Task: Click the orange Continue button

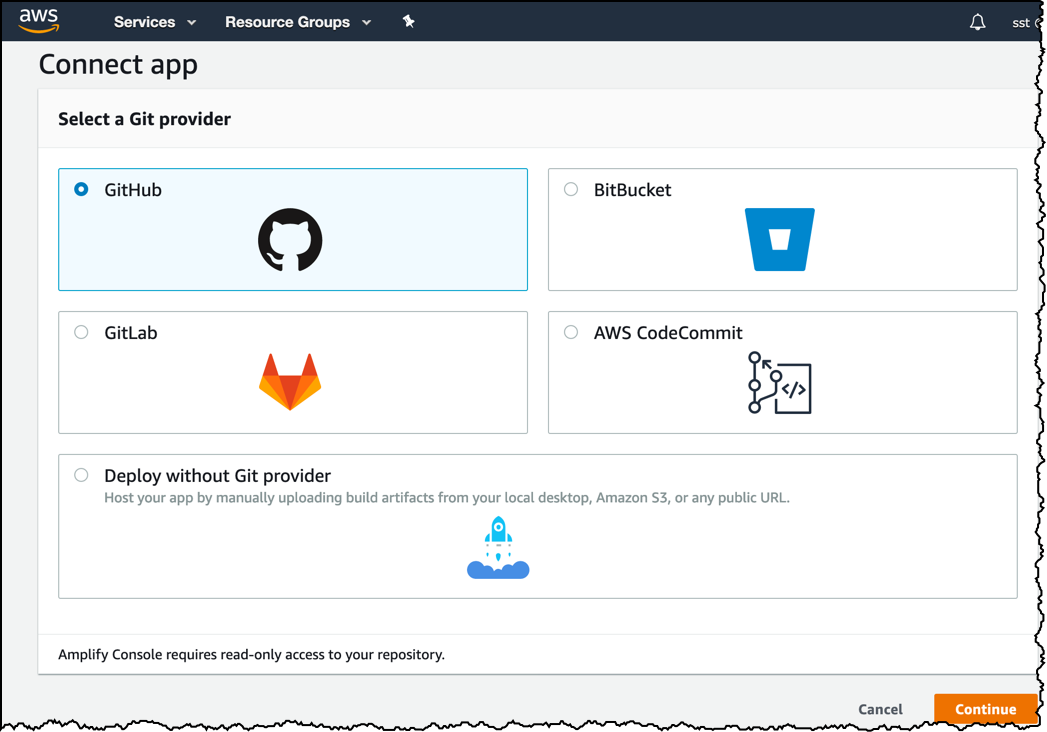Action: coord(986,709)
